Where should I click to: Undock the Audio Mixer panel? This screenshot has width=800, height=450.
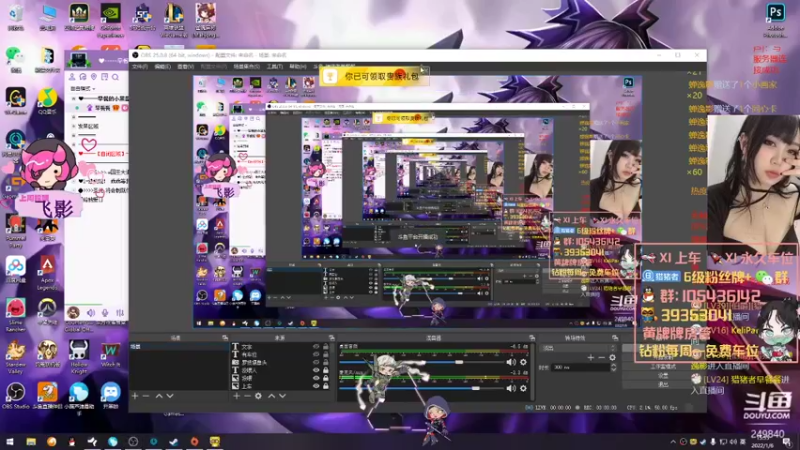point(532,338)
